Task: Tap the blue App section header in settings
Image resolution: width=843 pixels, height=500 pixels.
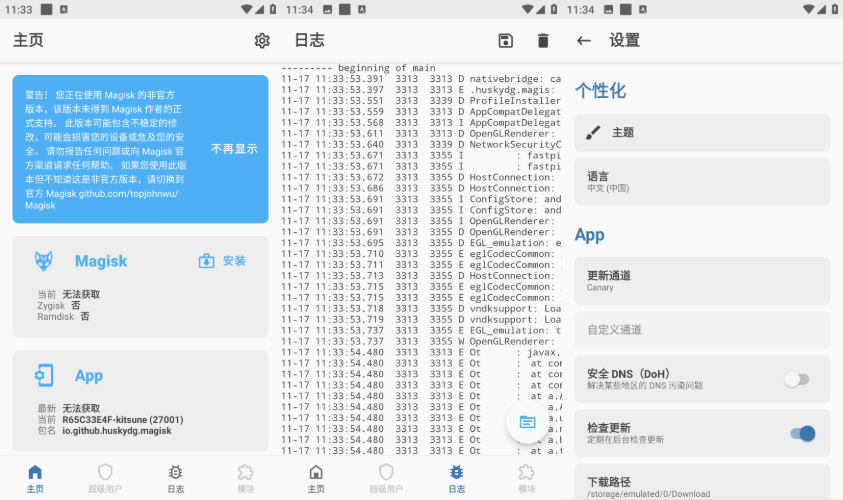Action: pos(589,235)
